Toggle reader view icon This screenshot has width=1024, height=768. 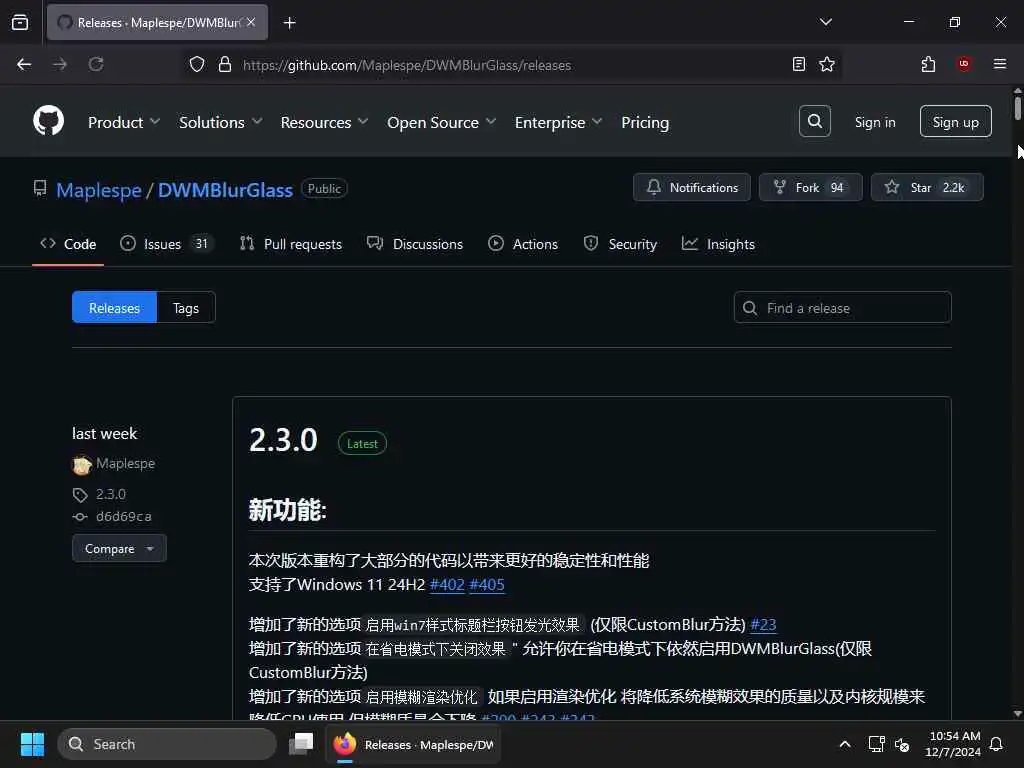(798, 64)
